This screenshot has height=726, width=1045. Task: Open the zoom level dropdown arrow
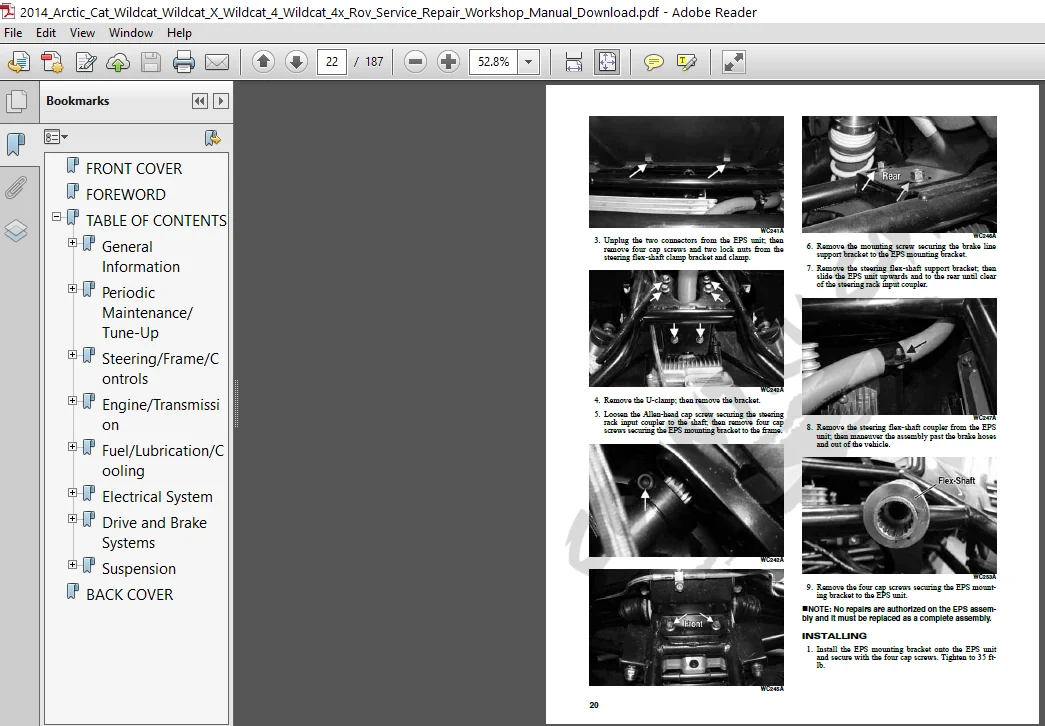pos(528,62)
